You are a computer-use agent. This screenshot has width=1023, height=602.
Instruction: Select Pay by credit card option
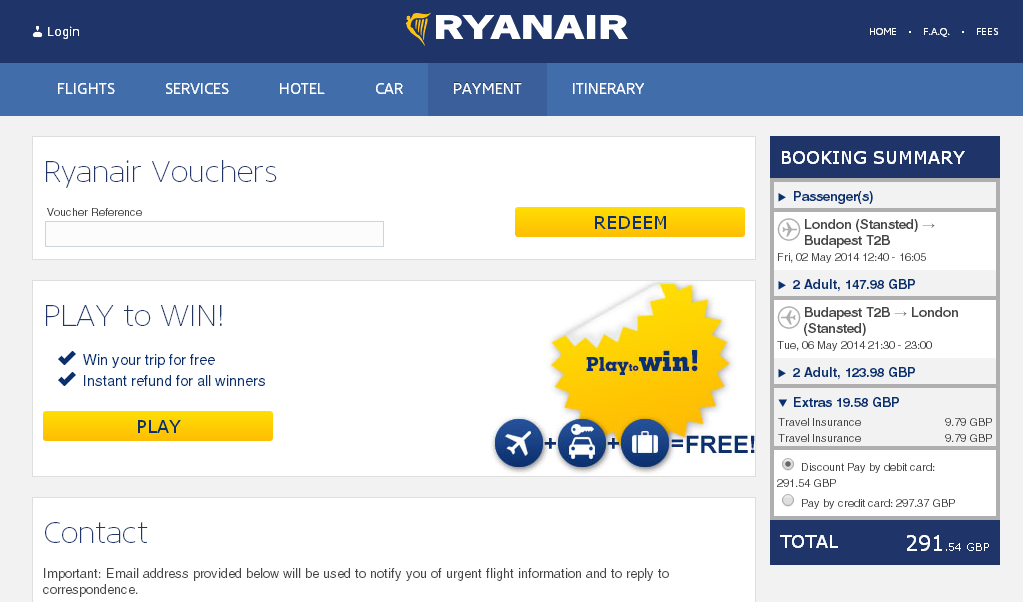point(788,501)
